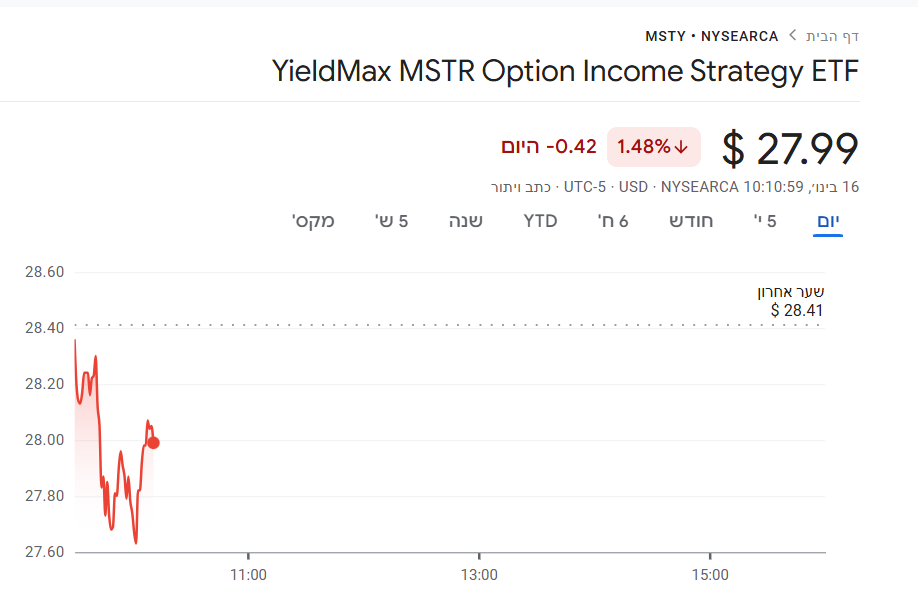The height and width of the screenshot is (595, 918).
Task: Switch to the חודש month tab
Action: [x=691, y=221]
